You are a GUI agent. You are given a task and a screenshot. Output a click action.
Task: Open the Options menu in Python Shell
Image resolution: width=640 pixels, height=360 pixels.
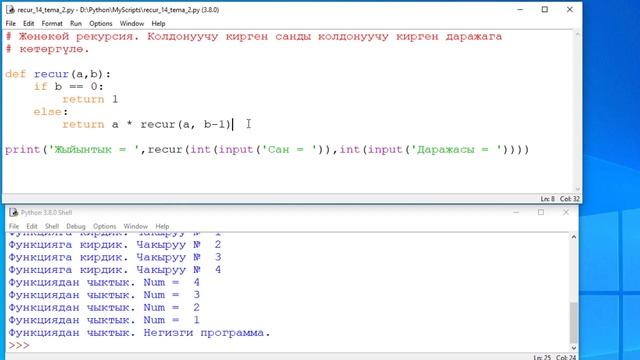(x=104, y=226)
